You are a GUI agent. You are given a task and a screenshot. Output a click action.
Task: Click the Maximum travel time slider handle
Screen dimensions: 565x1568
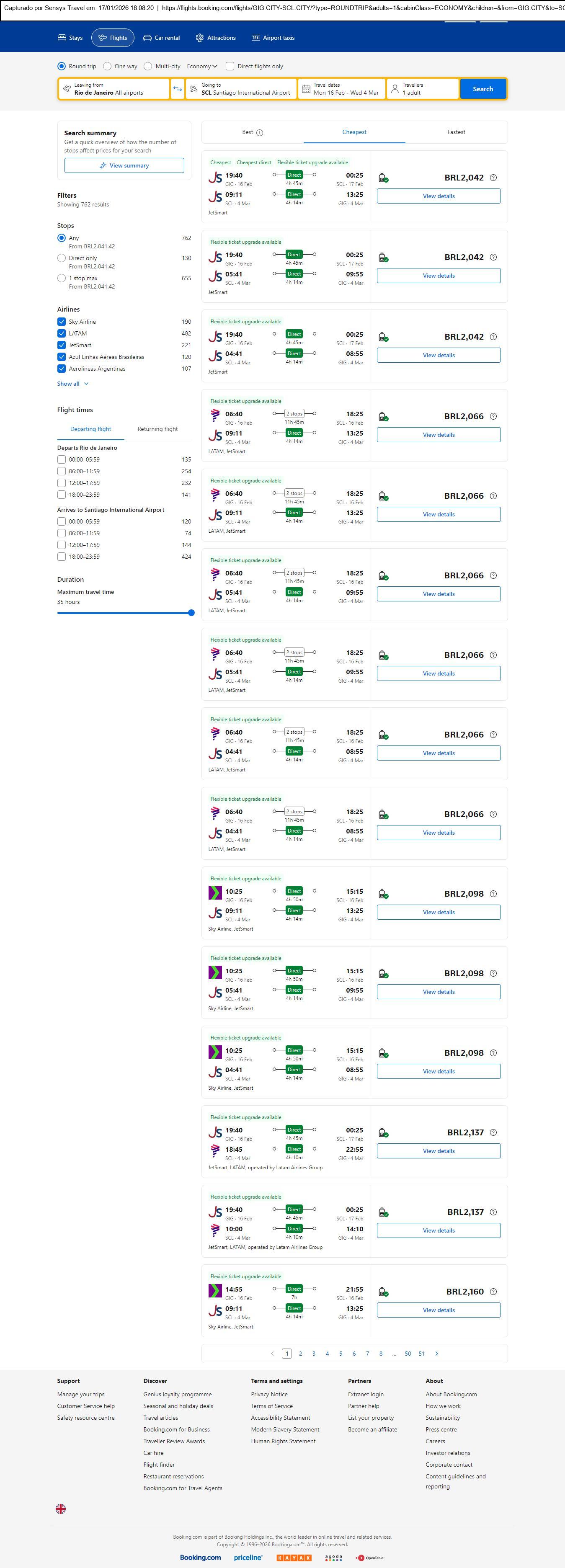point(191,613)
